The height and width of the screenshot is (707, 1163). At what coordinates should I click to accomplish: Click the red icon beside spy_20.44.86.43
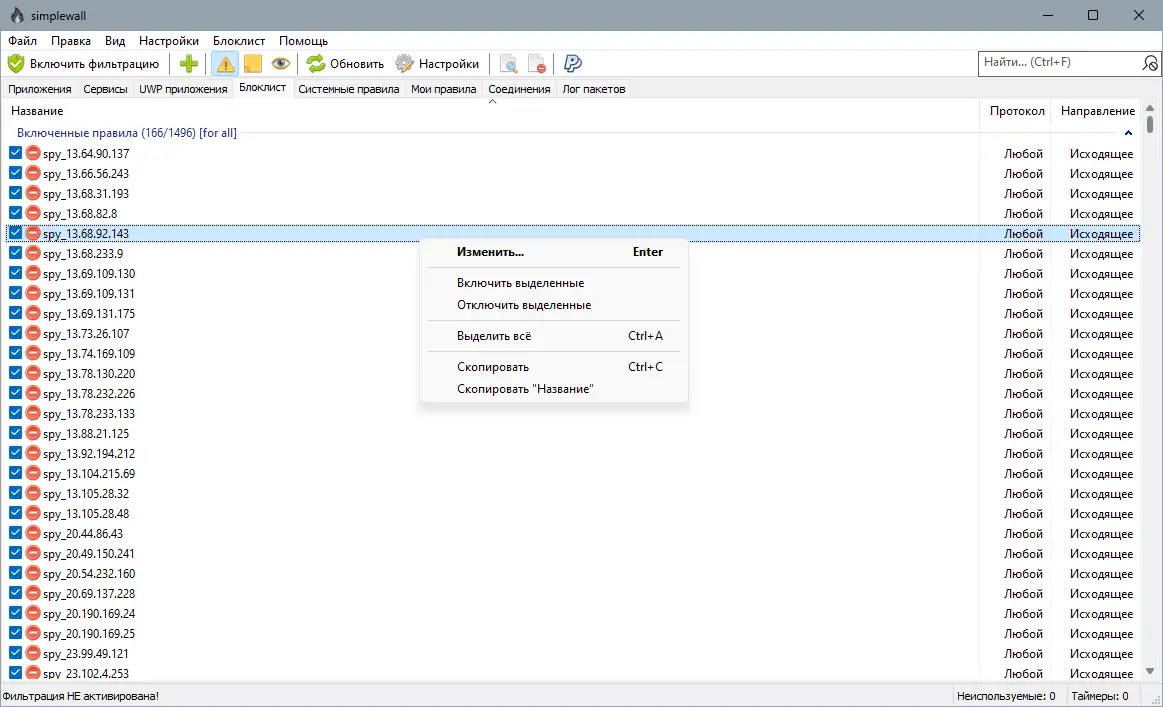click(33, 533)
